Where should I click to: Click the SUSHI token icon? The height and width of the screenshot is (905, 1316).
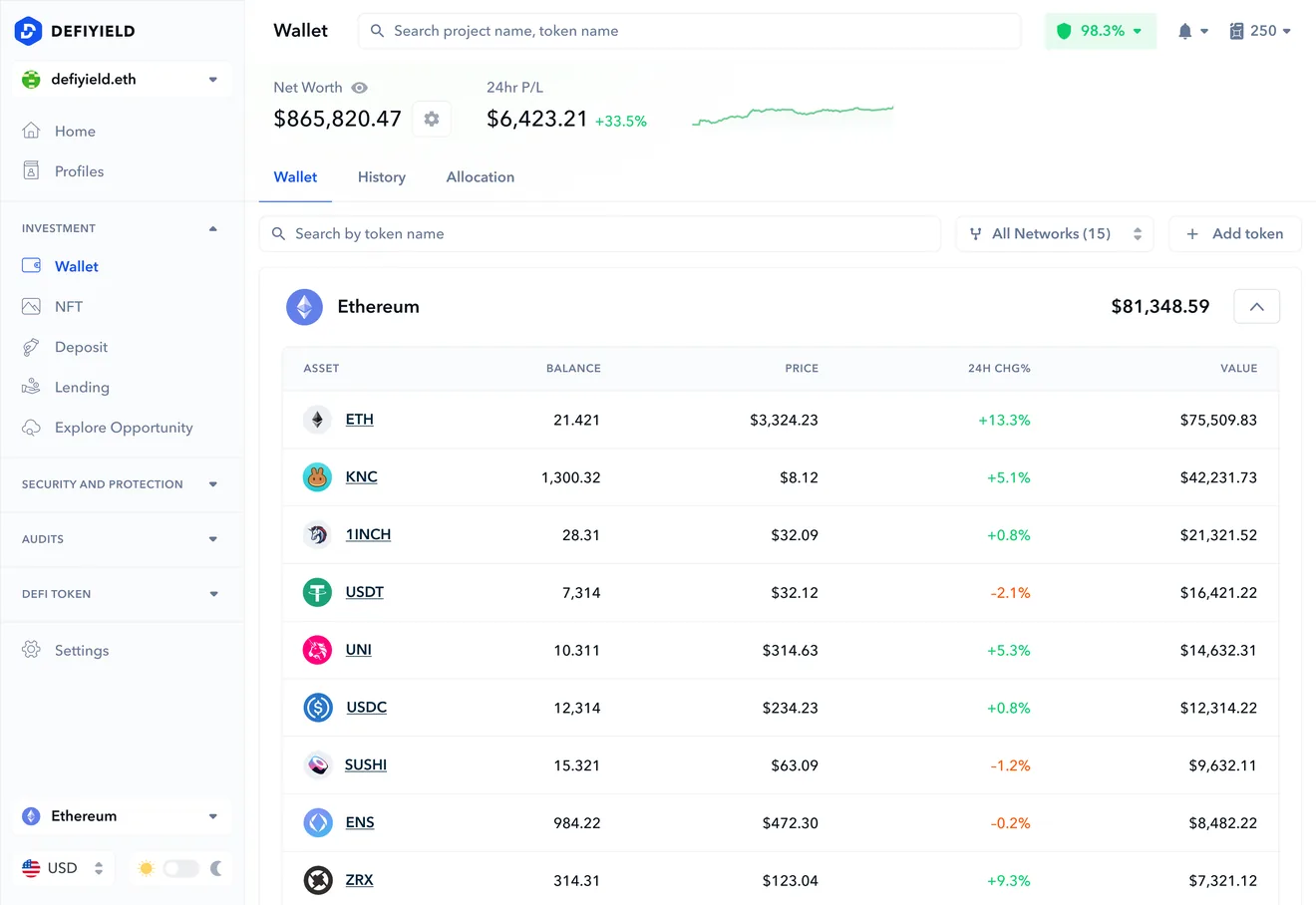317,765
